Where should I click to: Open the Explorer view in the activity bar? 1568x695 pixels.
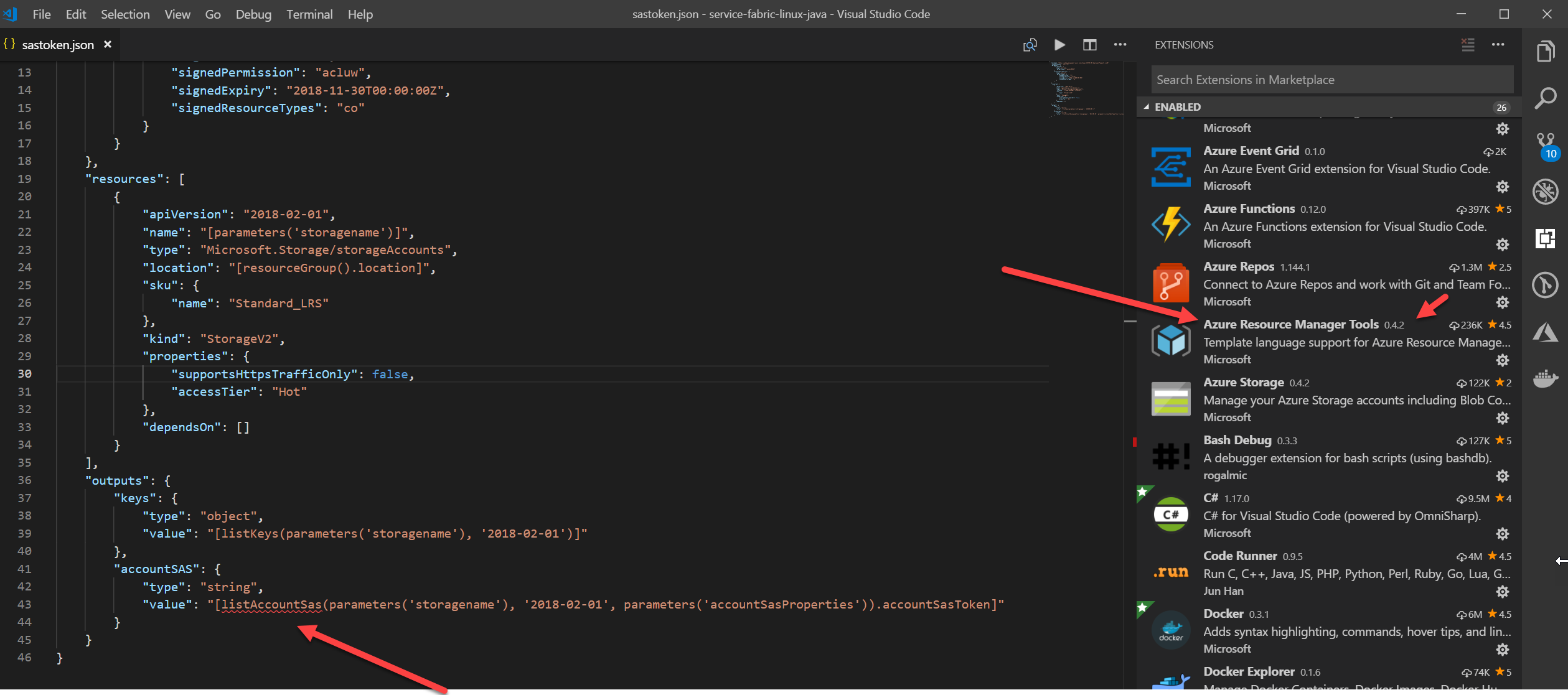pyautogui.click(x=1547, y=52)
